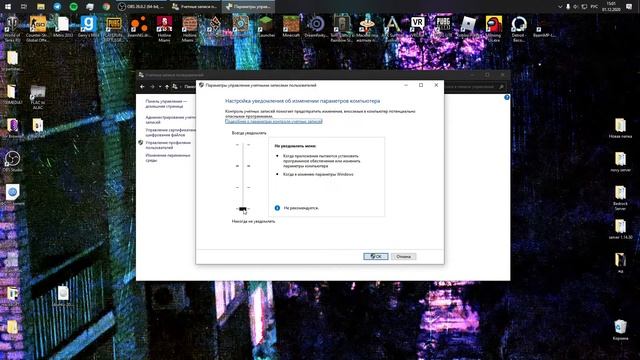Go up one level in Control Panel
Screen dimensions: 640x360
tap(167, 87)
